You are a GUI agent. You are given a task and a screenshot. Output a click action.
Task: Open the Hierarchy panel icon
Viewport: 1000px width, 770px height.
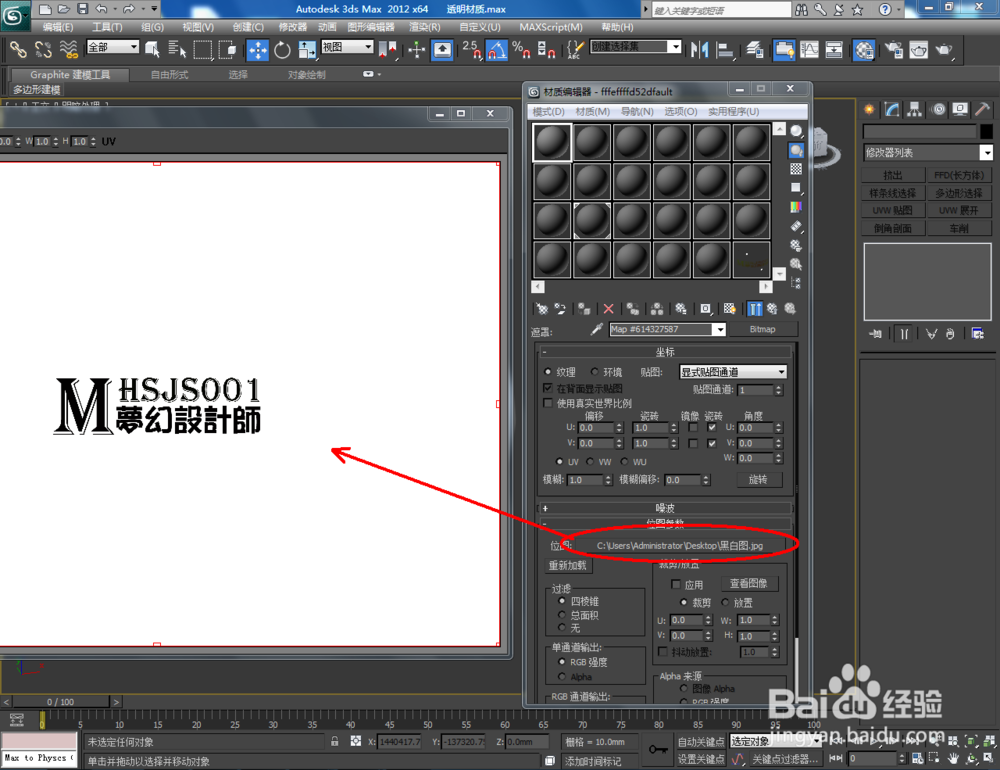click(x=915, y=110)
